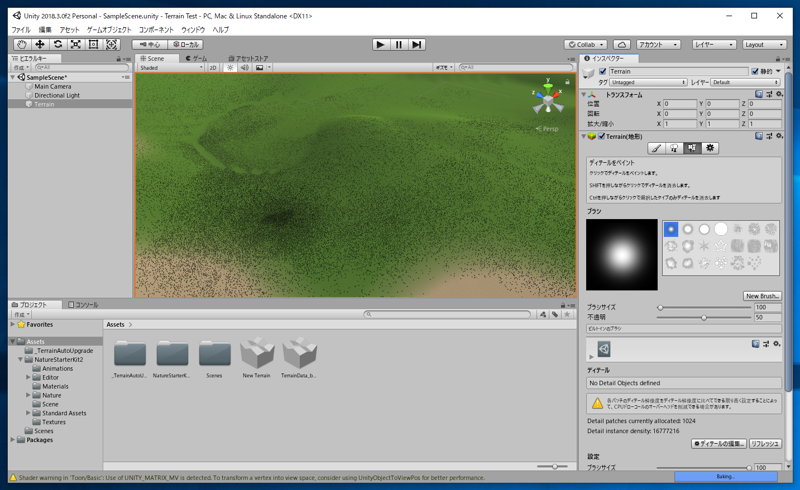Toggle Terrain component enabled checkbox
800x490 pixels.
pyautogui.click(x=602, y=136)
